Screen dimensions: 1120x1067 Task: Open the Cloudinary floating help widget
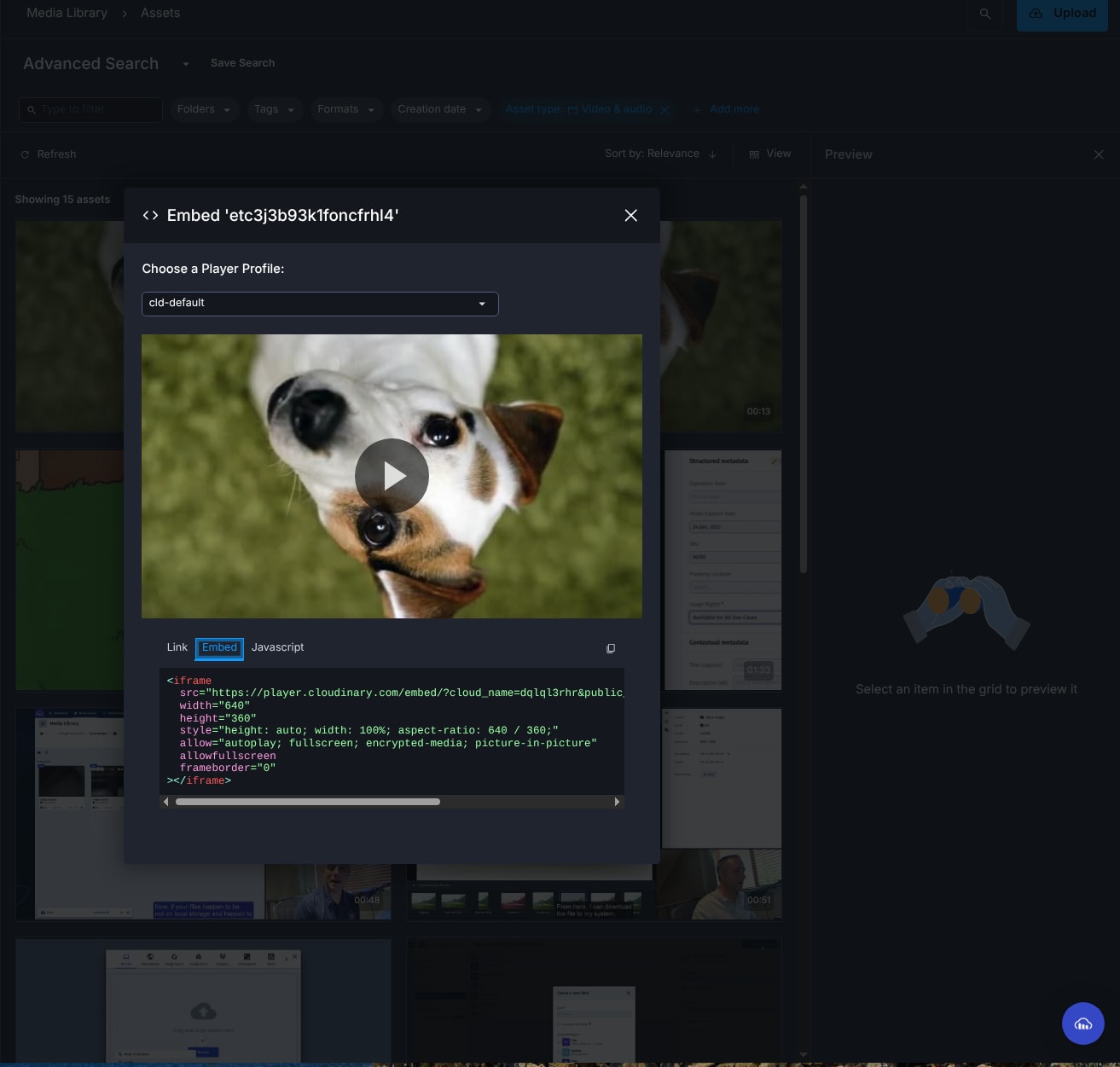pyautogui.click(x=1082, y=1023)
